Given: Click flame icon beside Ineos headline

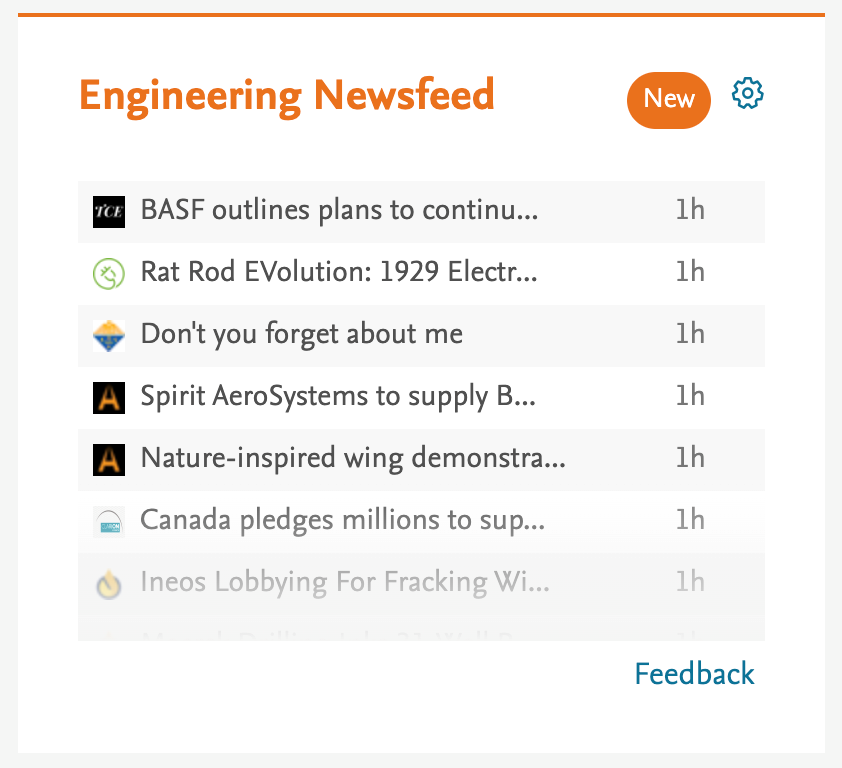Looking at the screenshot, I should [109, 583].
